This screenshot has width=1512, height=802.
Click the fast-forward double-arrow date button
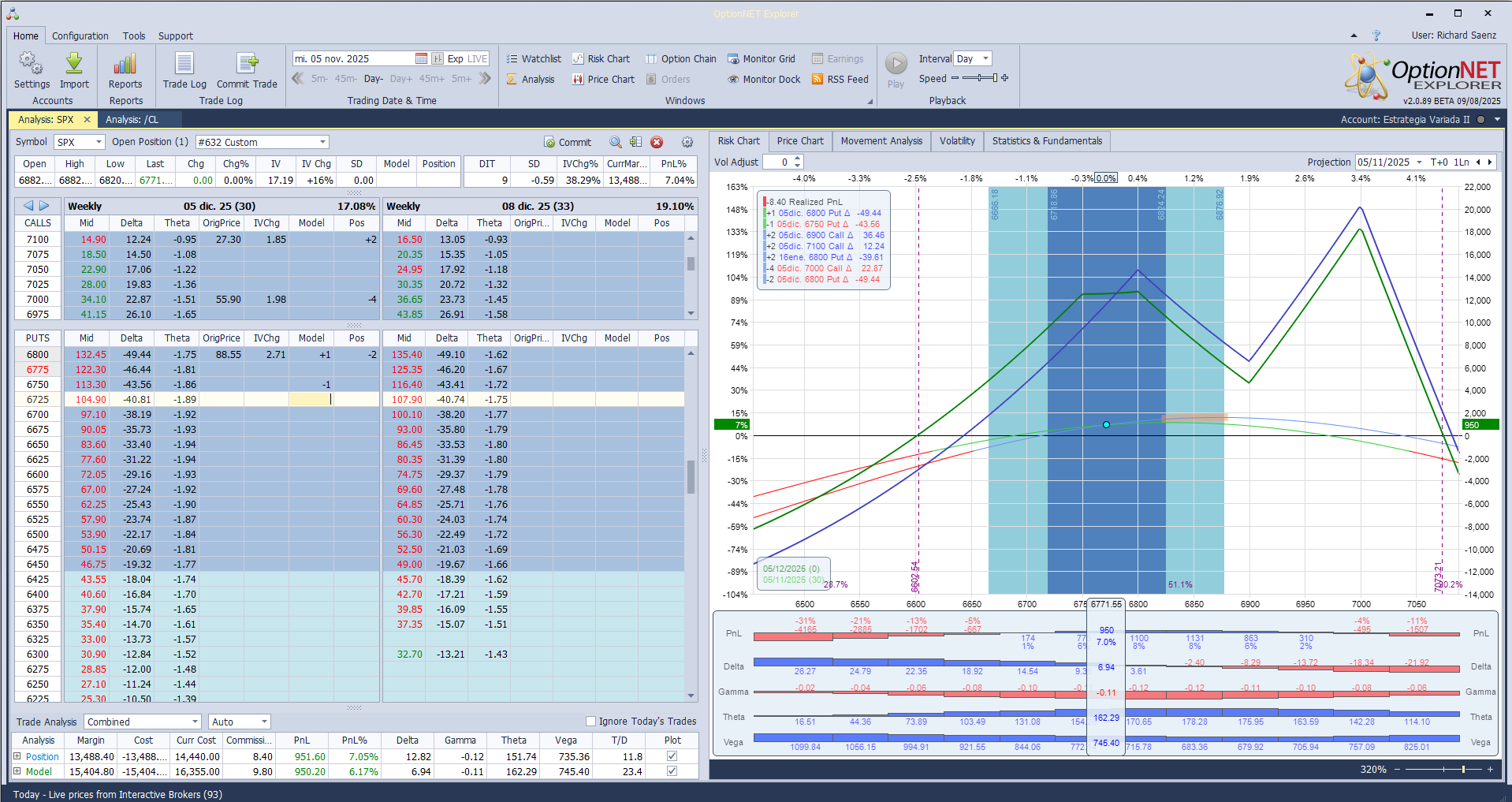click(x=485, y=78)
